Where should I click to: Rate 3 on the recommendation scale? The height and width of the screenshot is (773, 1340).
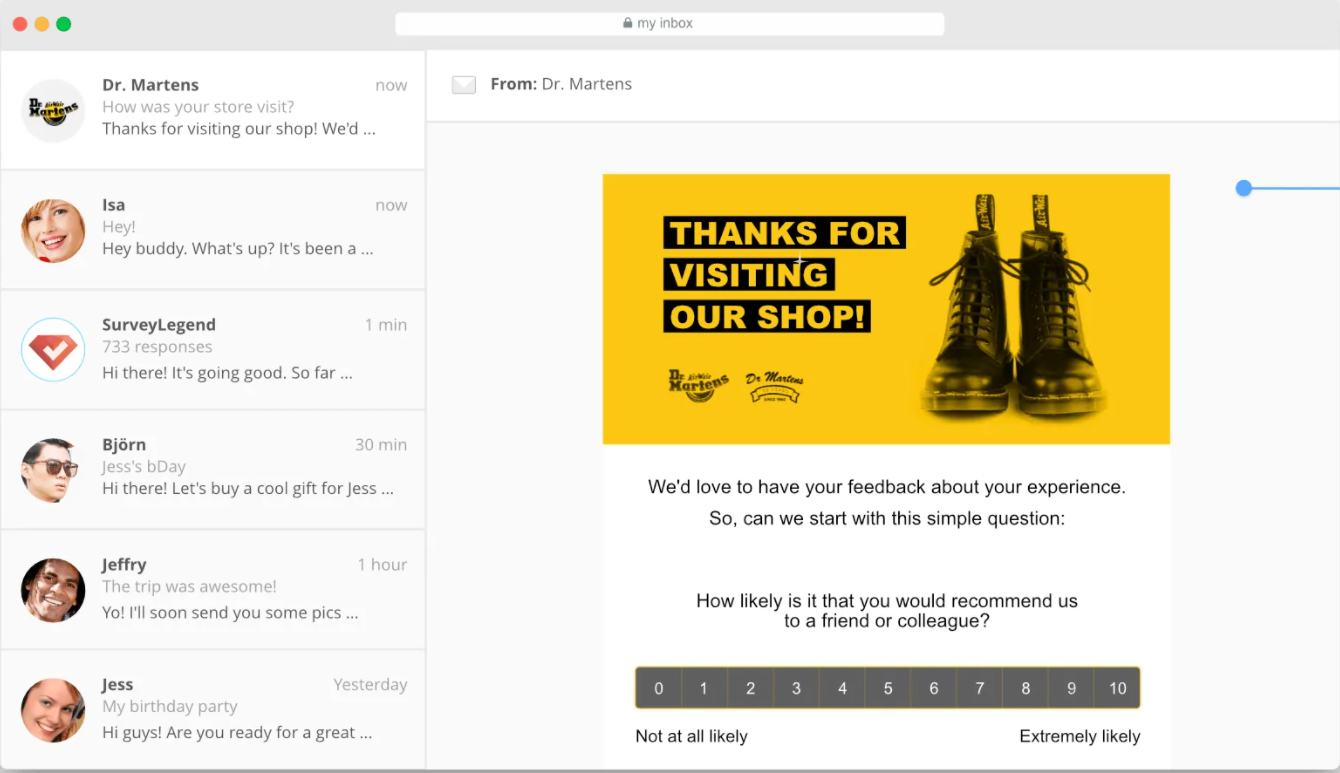pos(796,688)
